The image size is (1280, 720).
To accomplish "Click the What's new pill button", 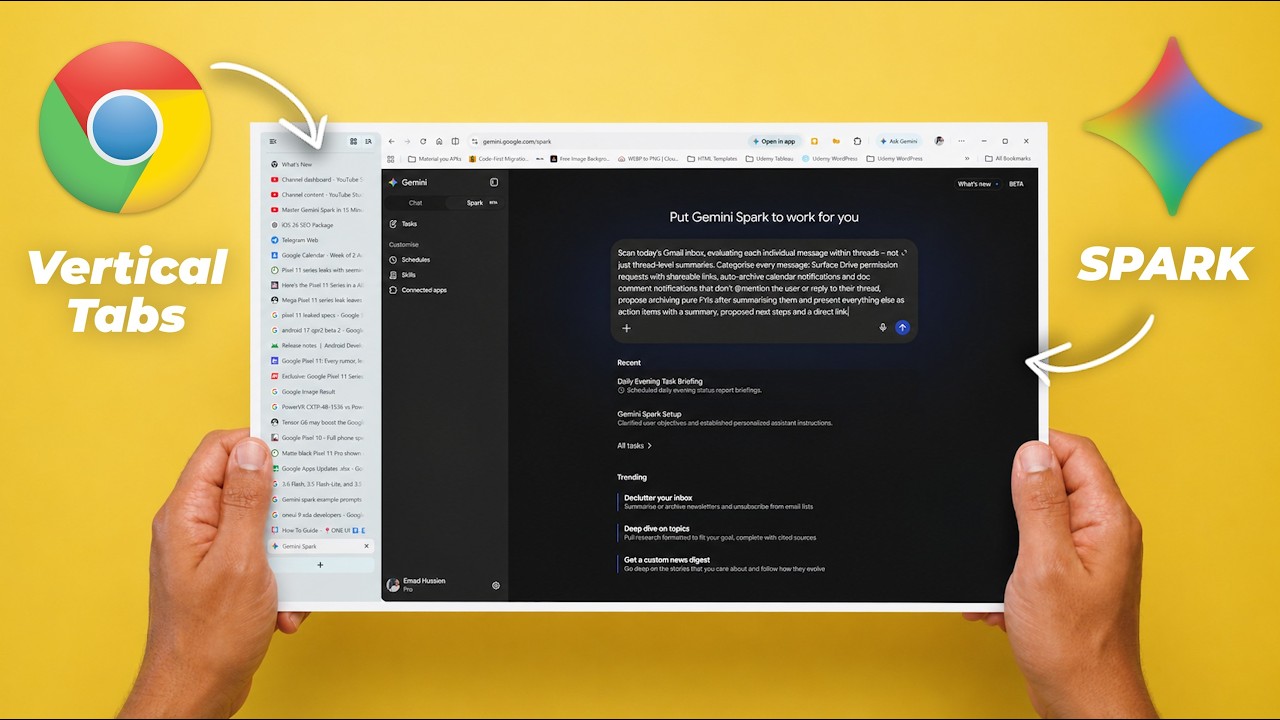I will (x=979, y=184).
